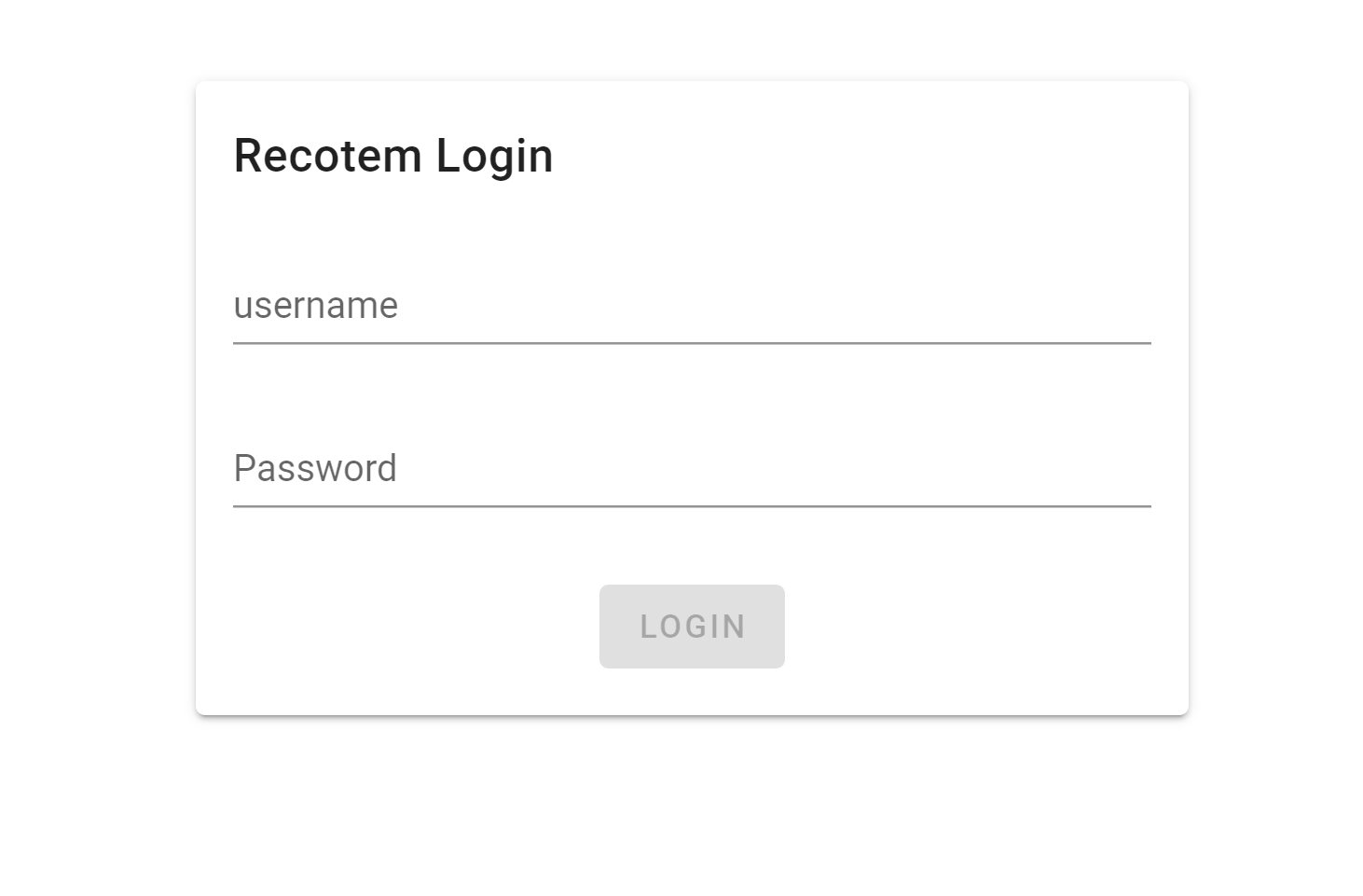Click the underline of the username field
The height and width of the screenshot is (896, 1363).
pyautogui.click(x=690, y=346)
